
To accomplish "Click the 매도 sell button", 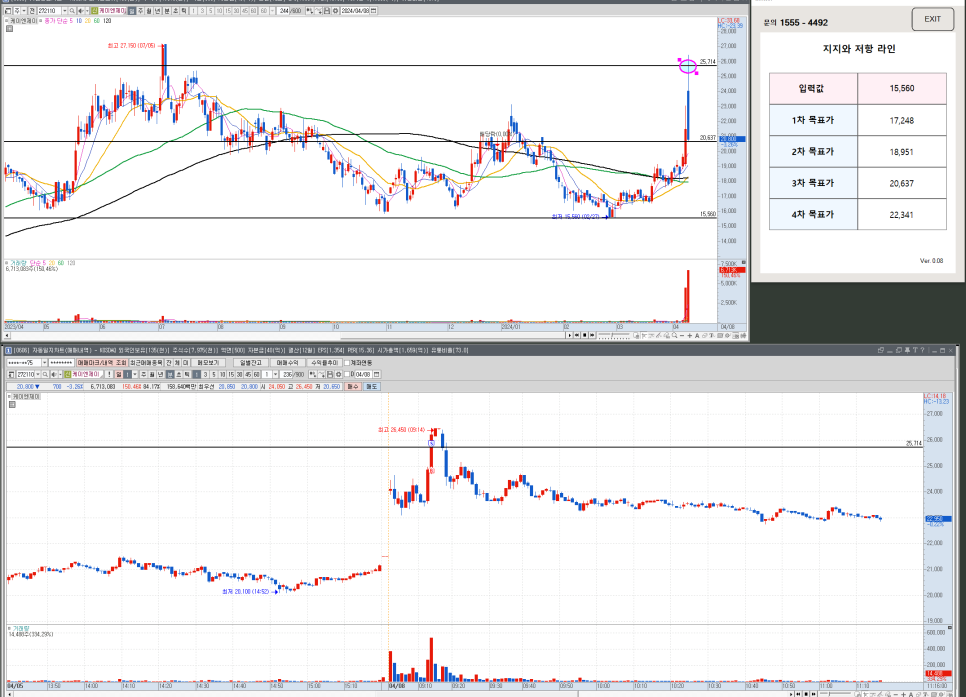I will (x=371, y=386).
